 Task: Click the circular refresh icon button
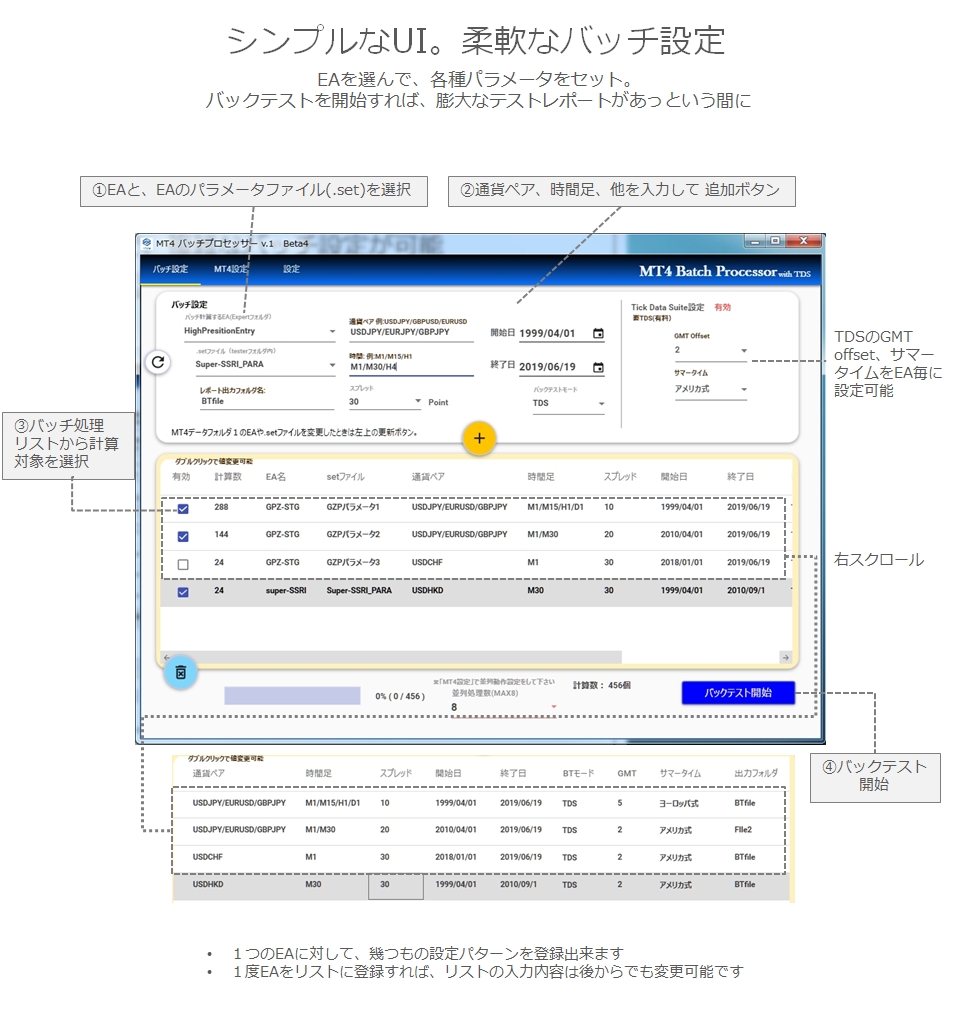pyautogui.click(x=158, y=362)
